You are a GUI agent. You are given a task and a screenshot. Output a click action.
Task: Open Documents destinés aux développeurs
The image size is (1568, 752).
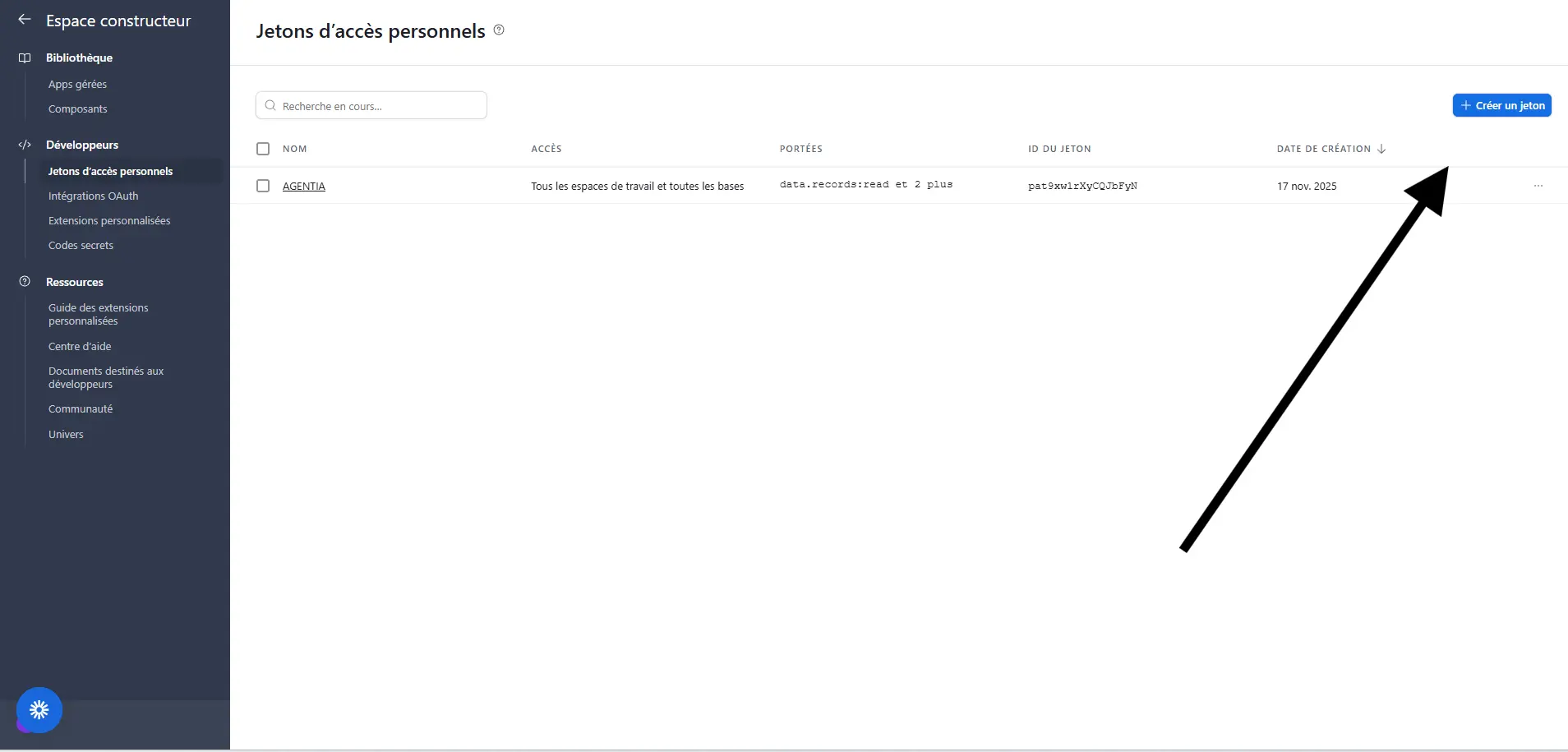click(x=106, y=377)
